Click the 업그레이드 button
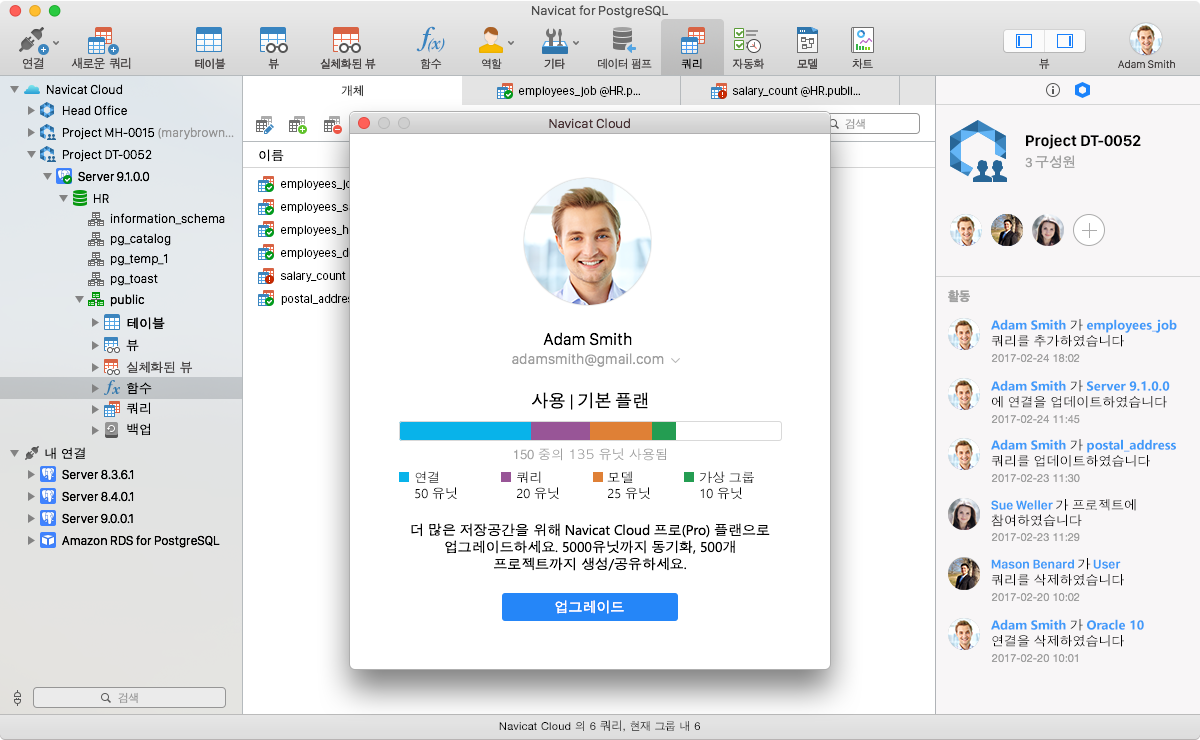This screenshot has height=740, width=1200. click(x=589, y=606)
